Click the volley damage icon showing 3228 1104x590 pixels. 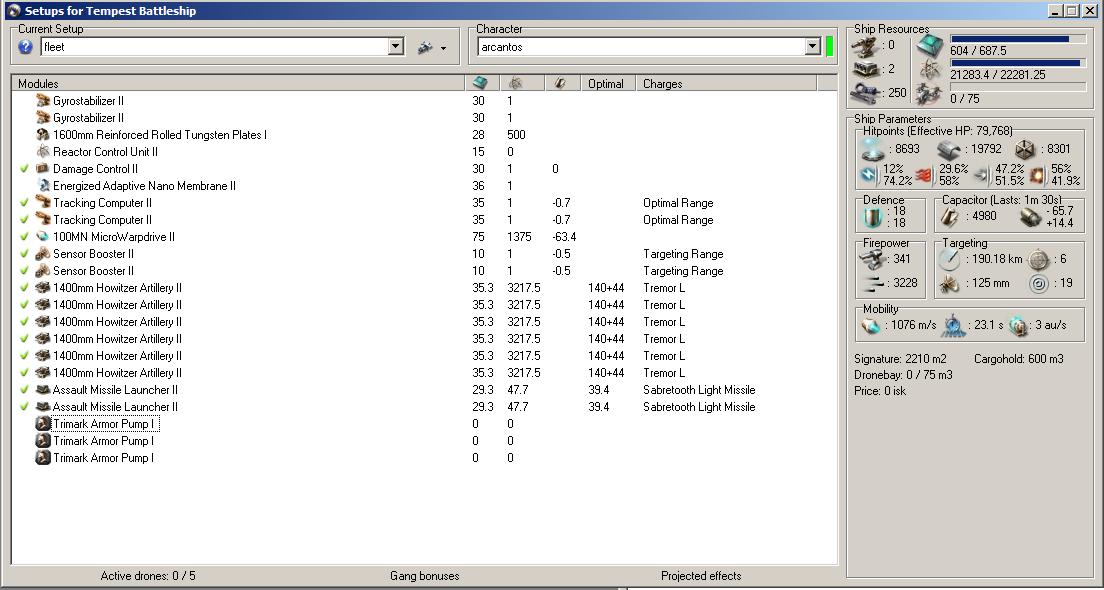pos(873,283)
